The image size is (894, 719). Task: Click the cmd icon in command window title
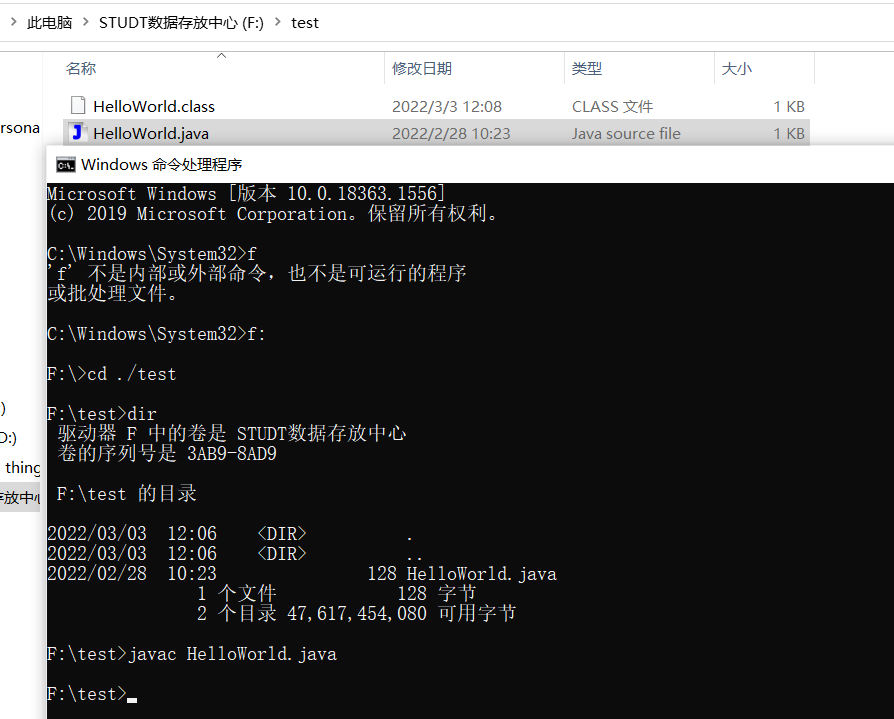pyautogui.click(x=66, y=165)
